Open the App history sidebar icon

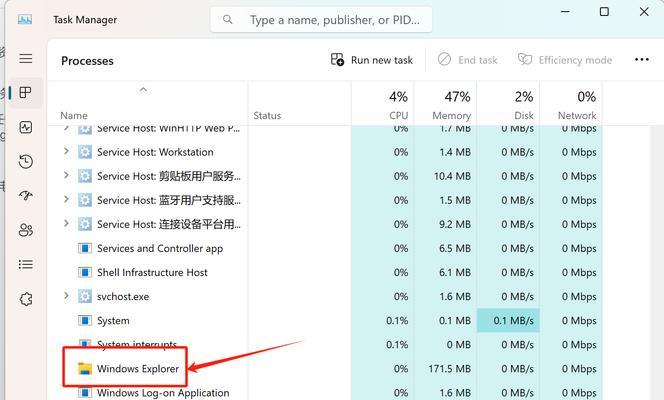(x=26, y=161)
